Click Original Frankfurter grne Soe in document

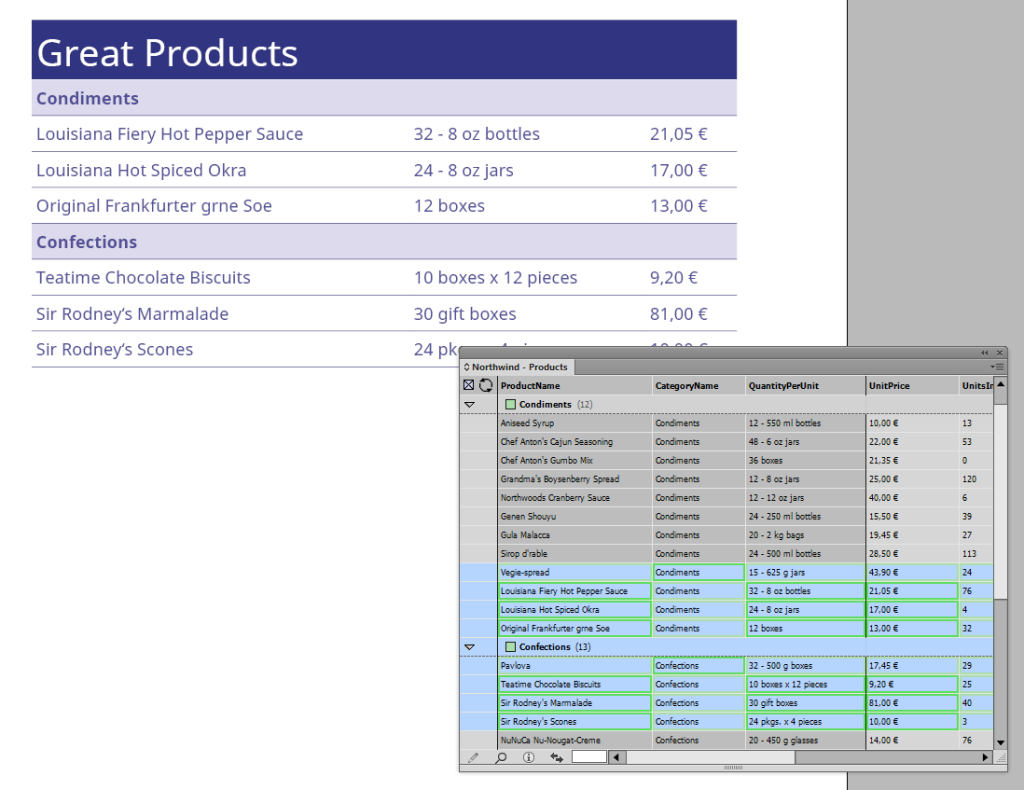pyautogui.click(x=154, y=206)
